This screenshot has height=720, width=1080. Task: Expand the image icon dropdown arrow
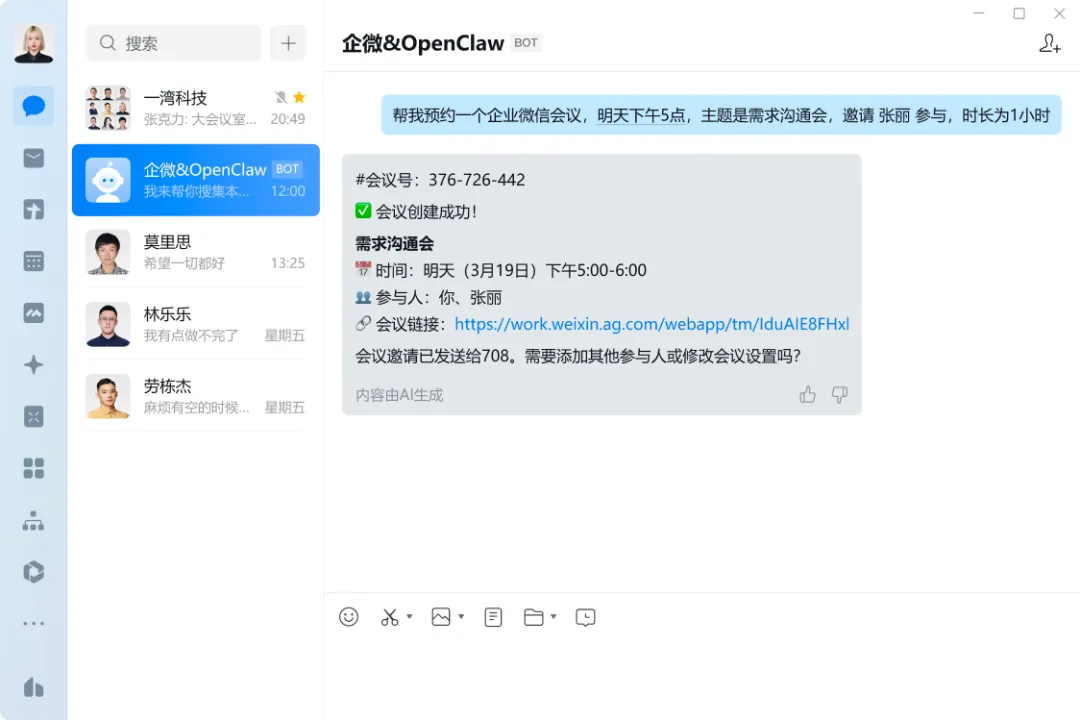461,616
